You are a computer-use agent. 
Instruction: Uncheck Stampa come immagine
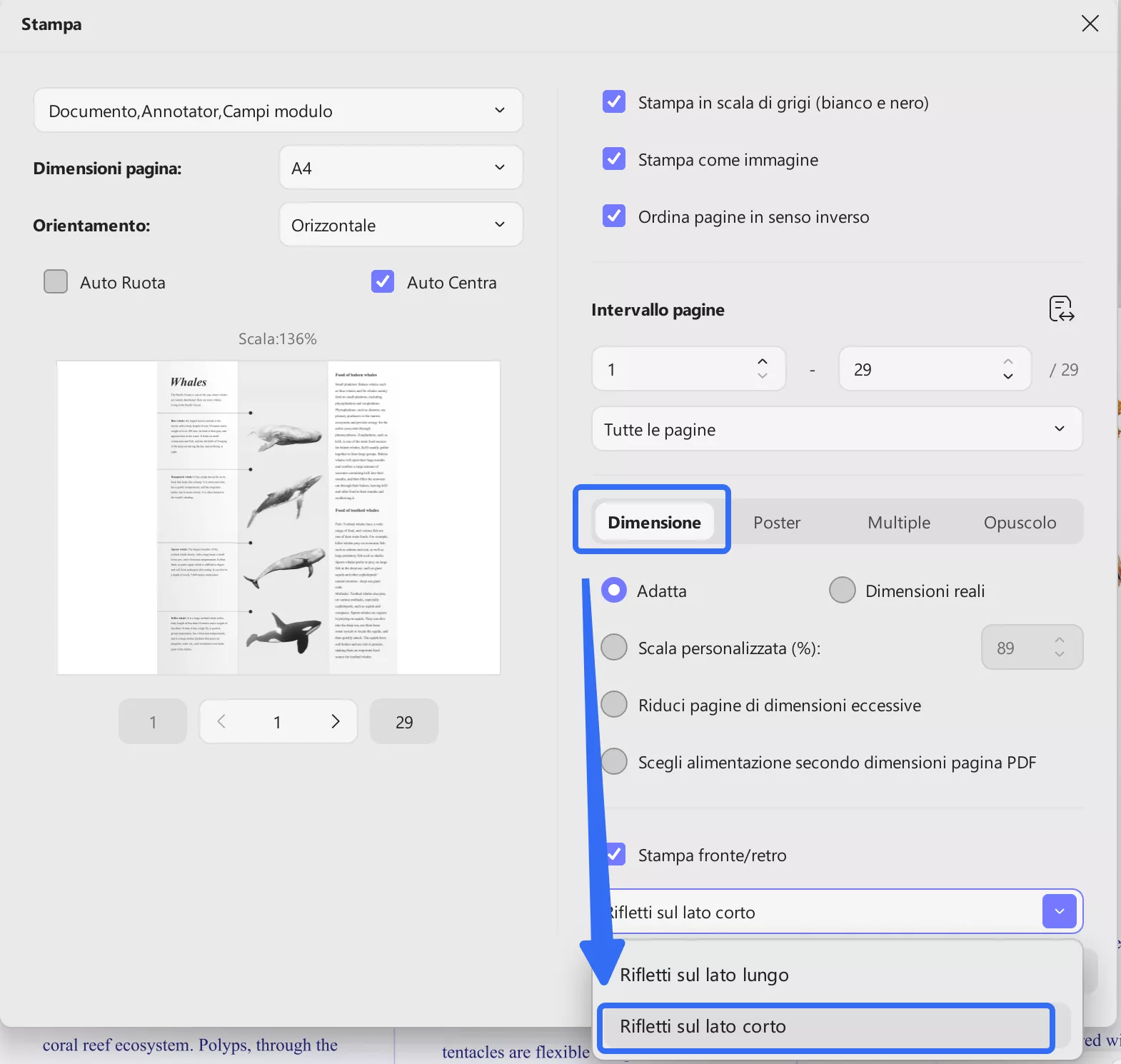(x=614, y=159)
